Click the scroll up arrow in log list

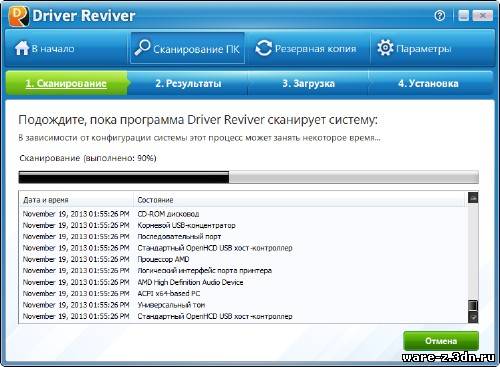(x=473, y=198)
